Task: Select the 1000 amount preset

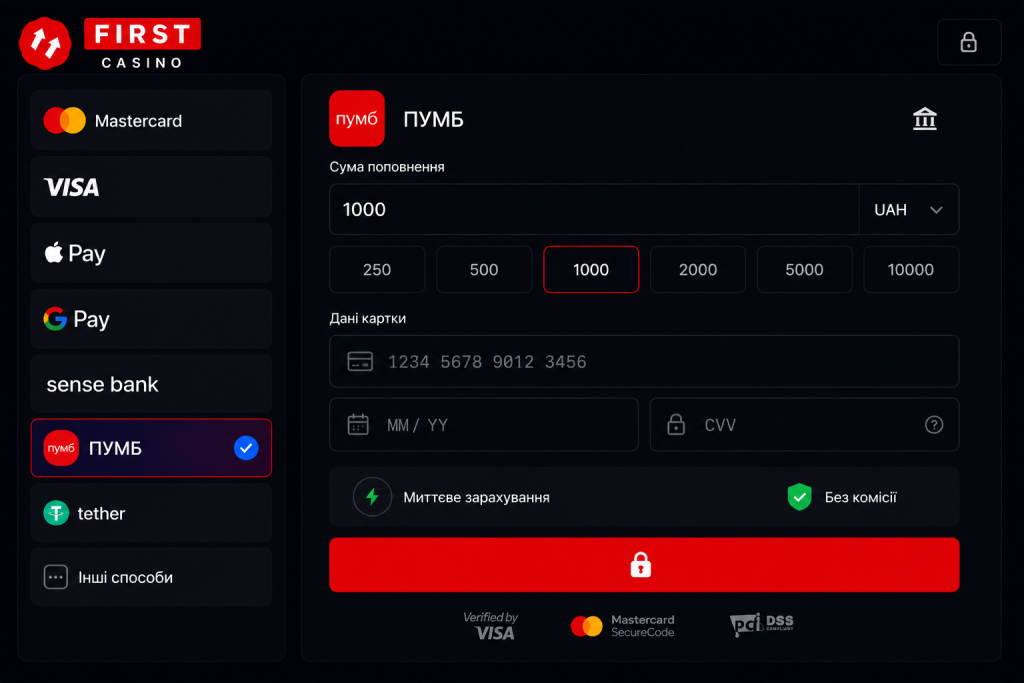Action: pos(591,269)
